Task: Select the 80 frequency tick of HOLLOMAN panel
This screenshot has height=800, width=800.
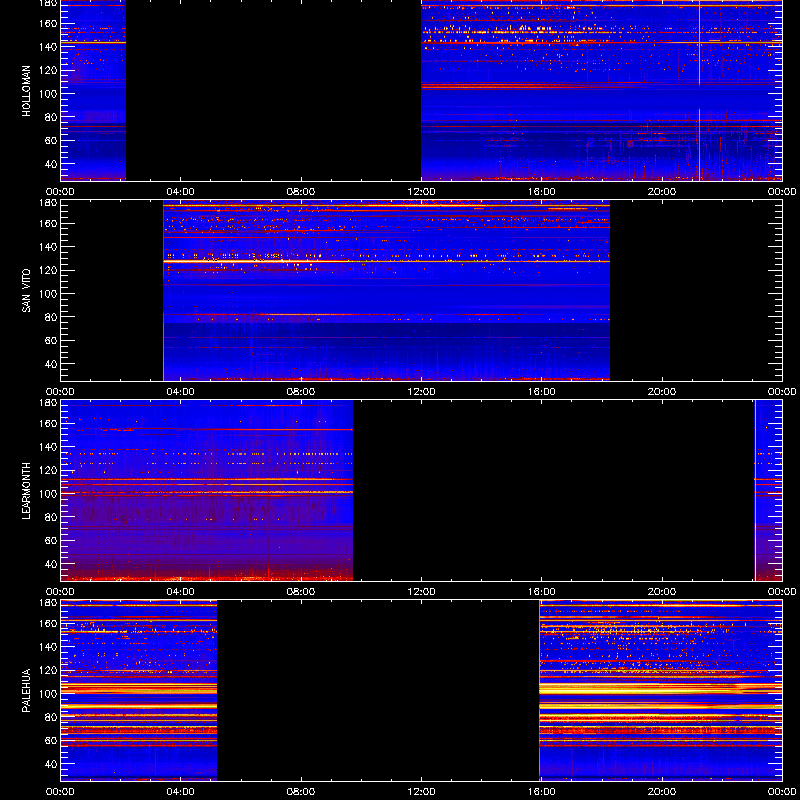Action: pyautogui.click(x=52, y=117)
